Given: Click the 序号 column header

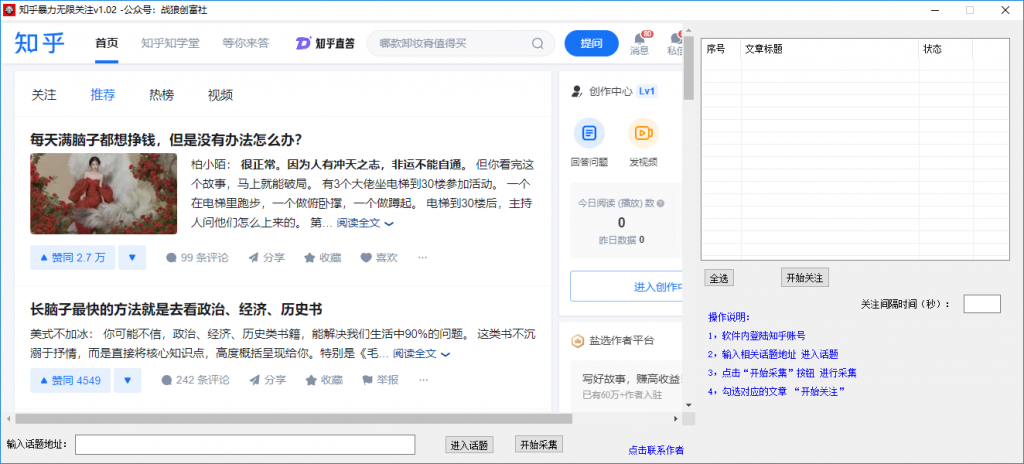Looking at the screenshot, I should 722,49.
